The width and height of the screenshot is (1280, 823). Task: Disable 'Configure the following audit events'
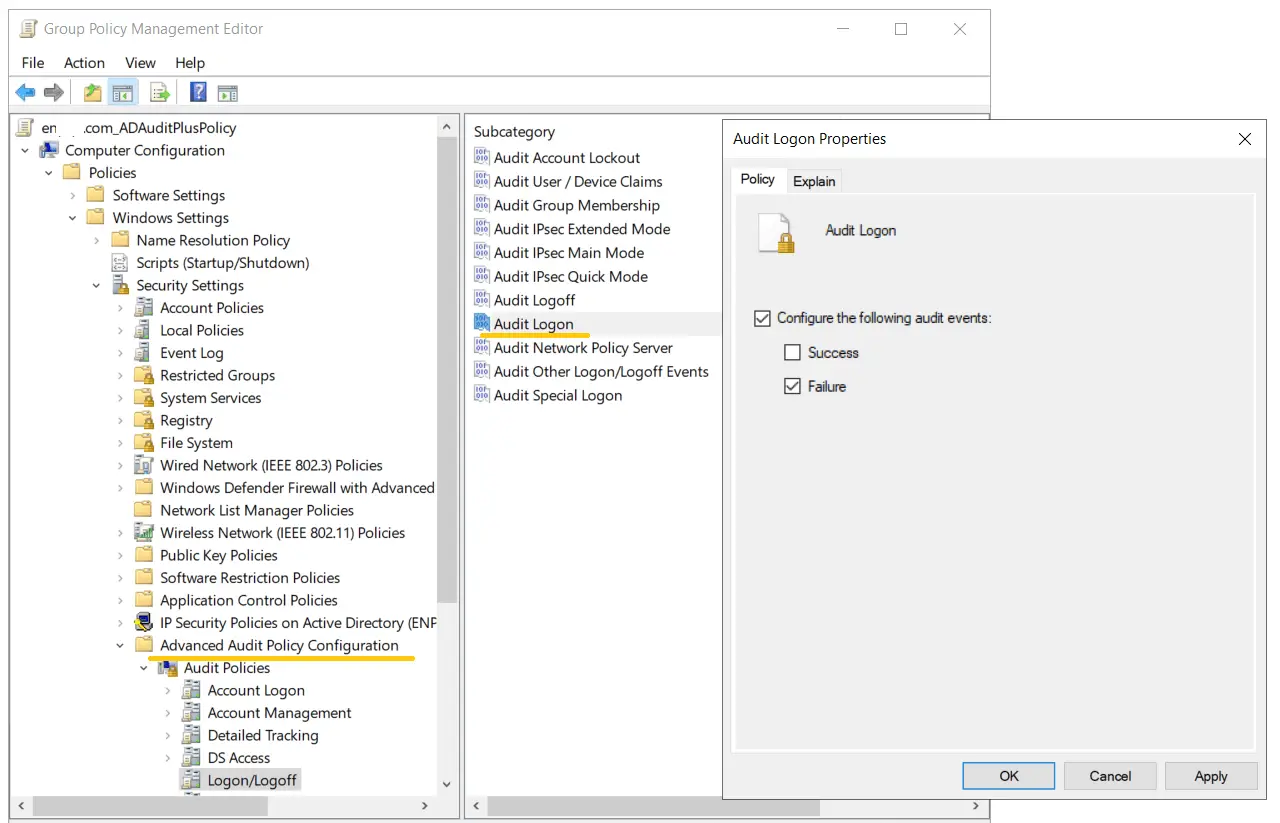point(762,318)
